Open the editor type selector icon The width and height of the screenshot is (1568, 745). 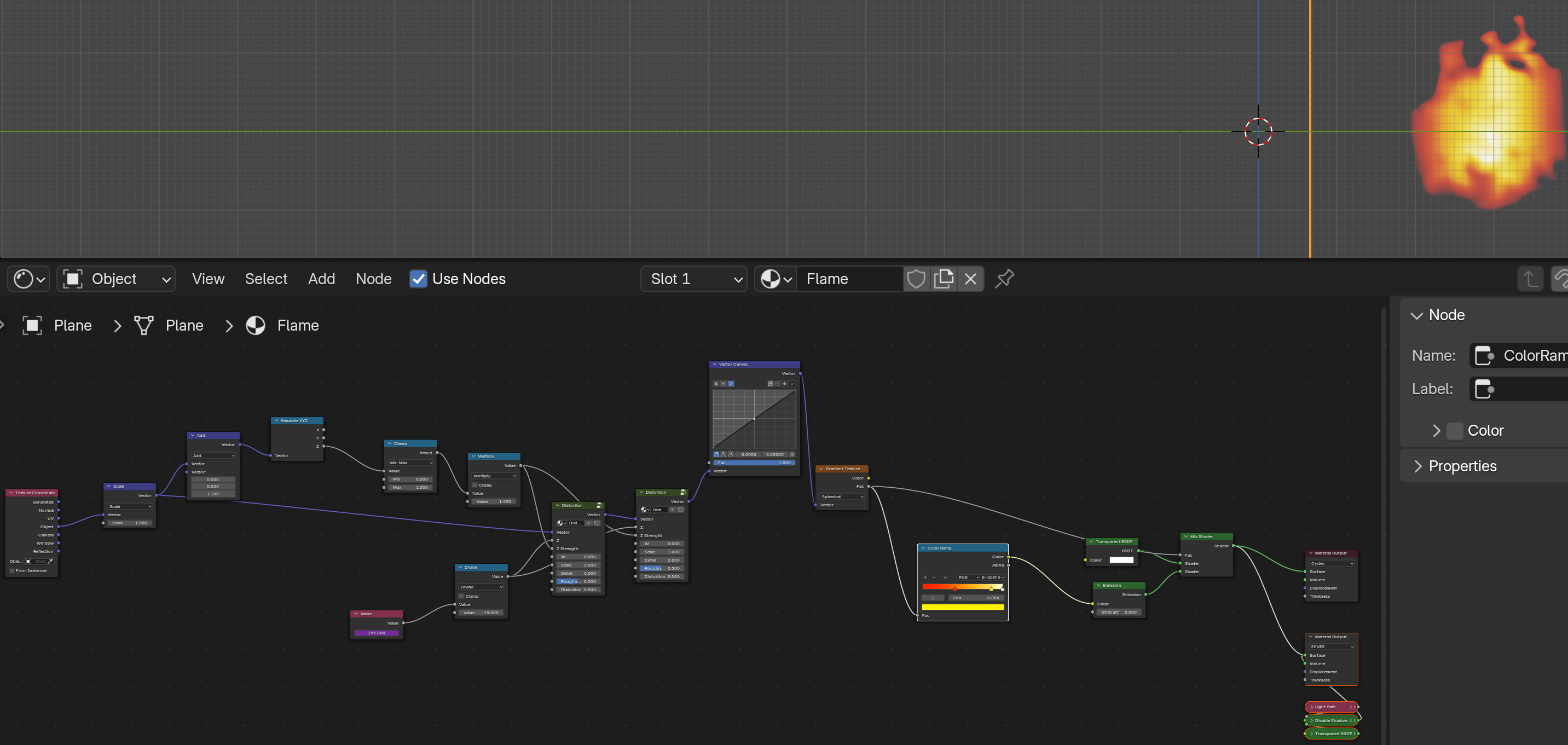click(28, 279)
